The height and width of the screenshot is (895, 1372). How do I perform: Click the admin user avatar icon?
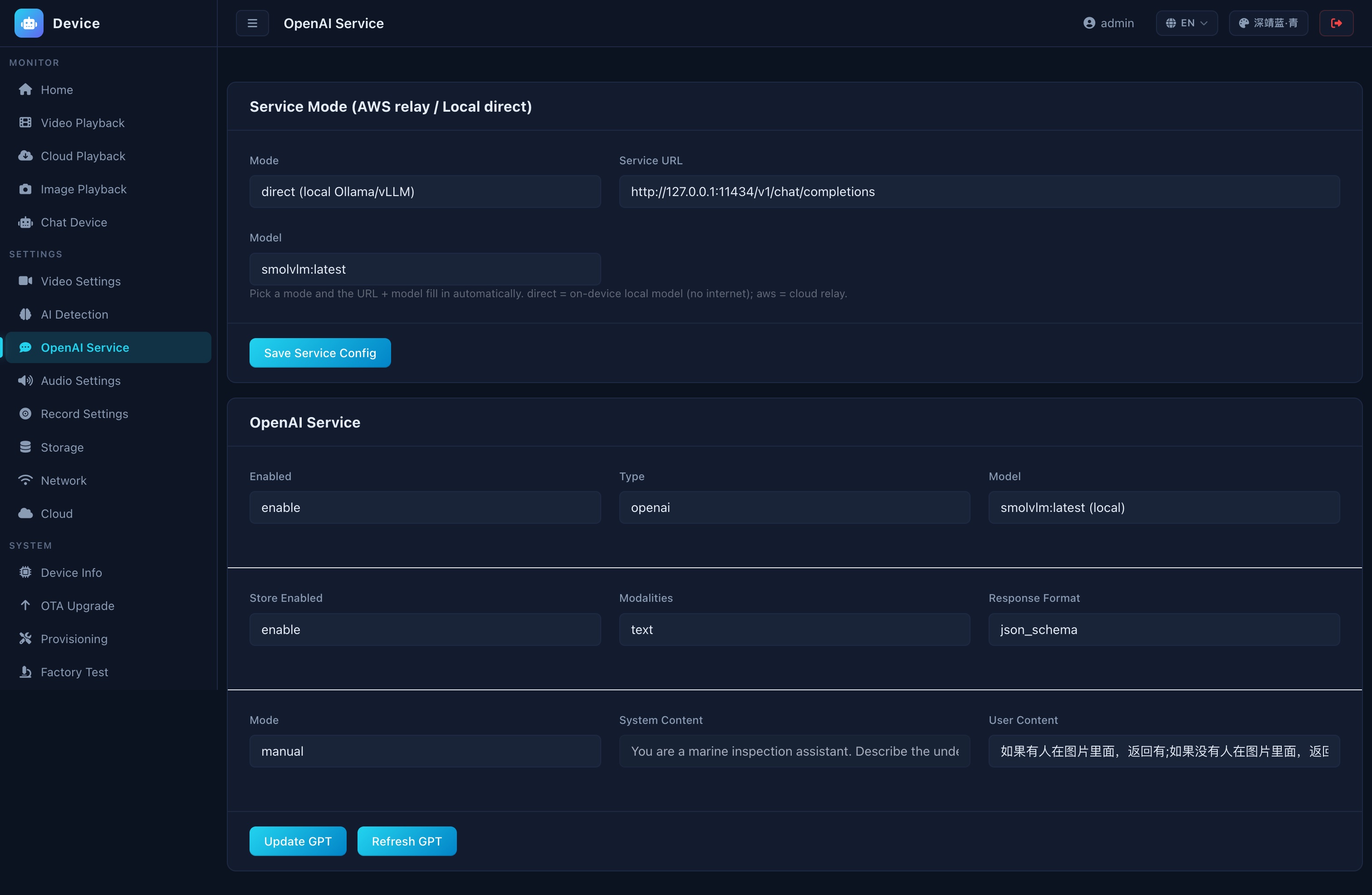[x=1089, y=23]
